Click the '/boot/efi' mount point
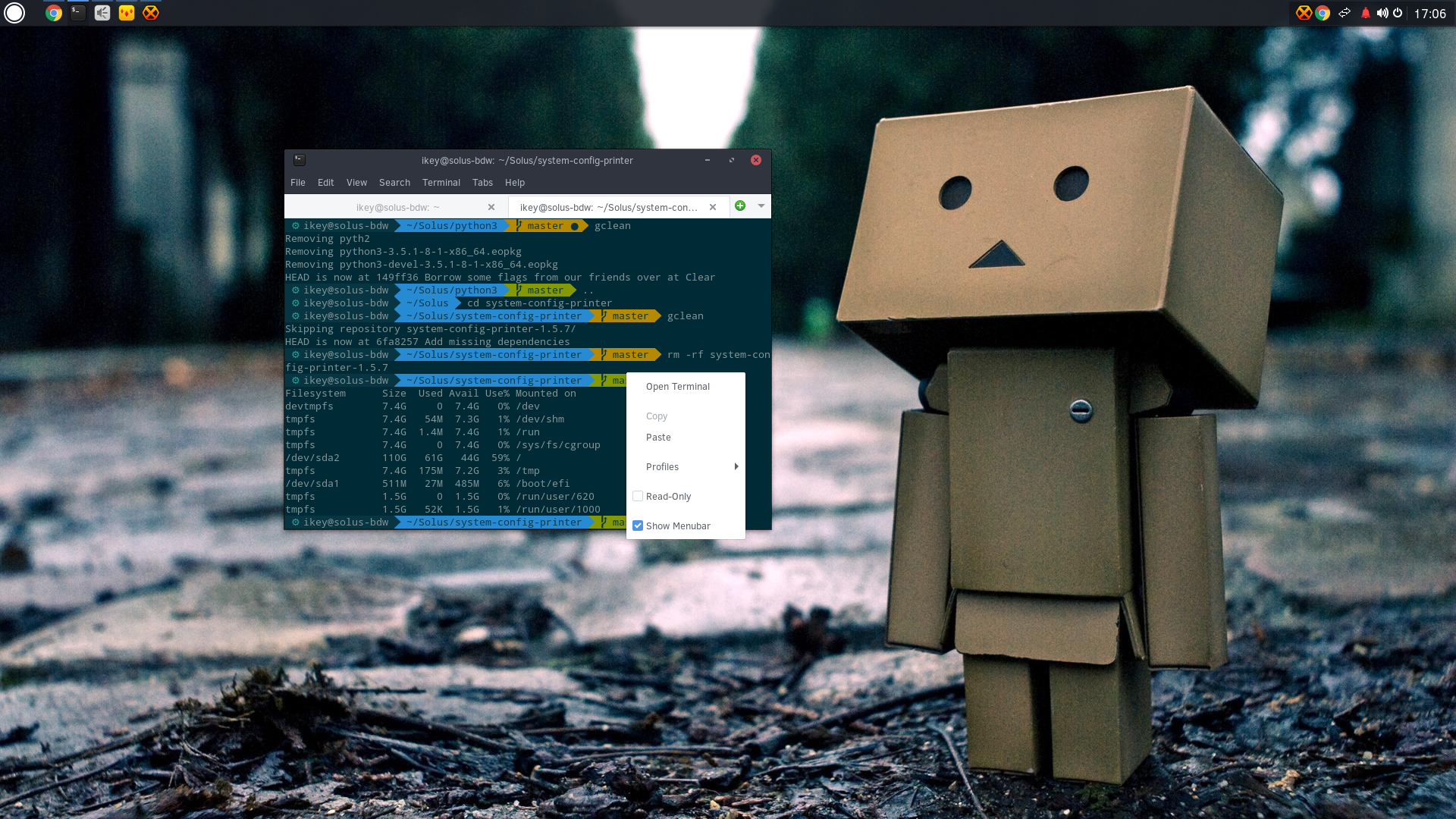The image size is (1456, 819). pyautogui.click(x=543, y=484)
